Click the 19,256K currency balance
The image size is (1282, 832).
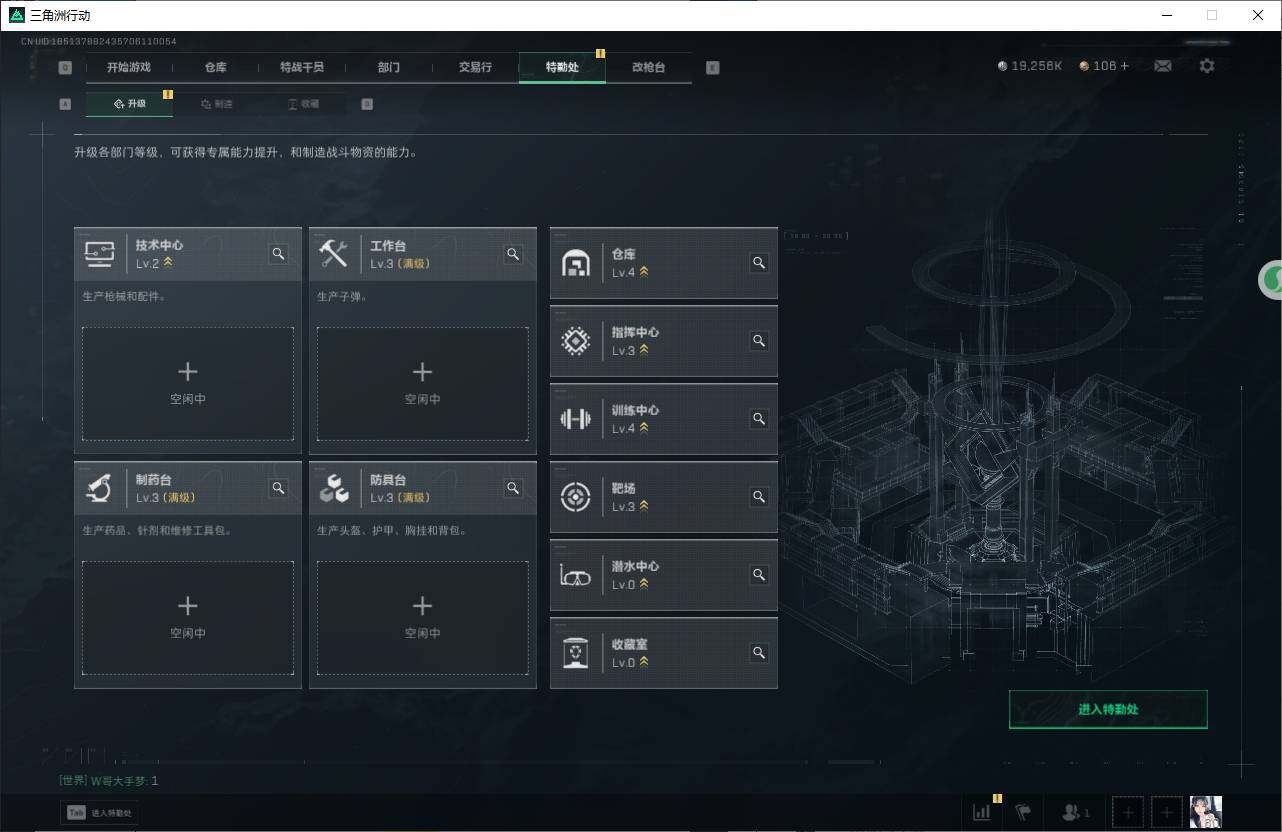pos(1030,66)
